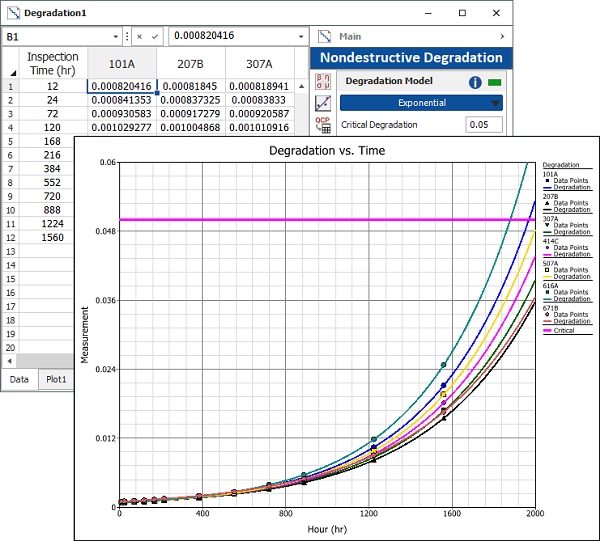Select the 207B column header
The image size is (600, 541).
(x=189, y=63)
